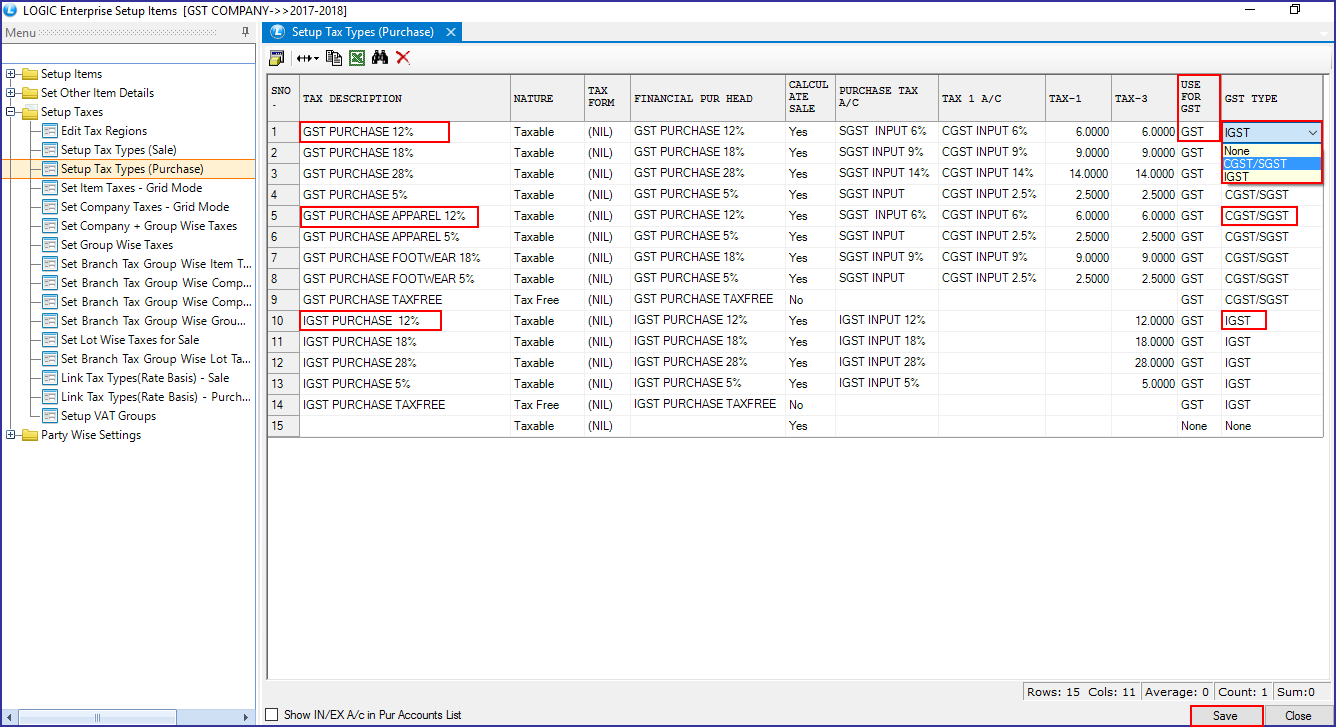The image size is (1336, 727).
Task: Open Link Tax Types(Rate Basis) - Purch... entry
Action: (156, 397)
